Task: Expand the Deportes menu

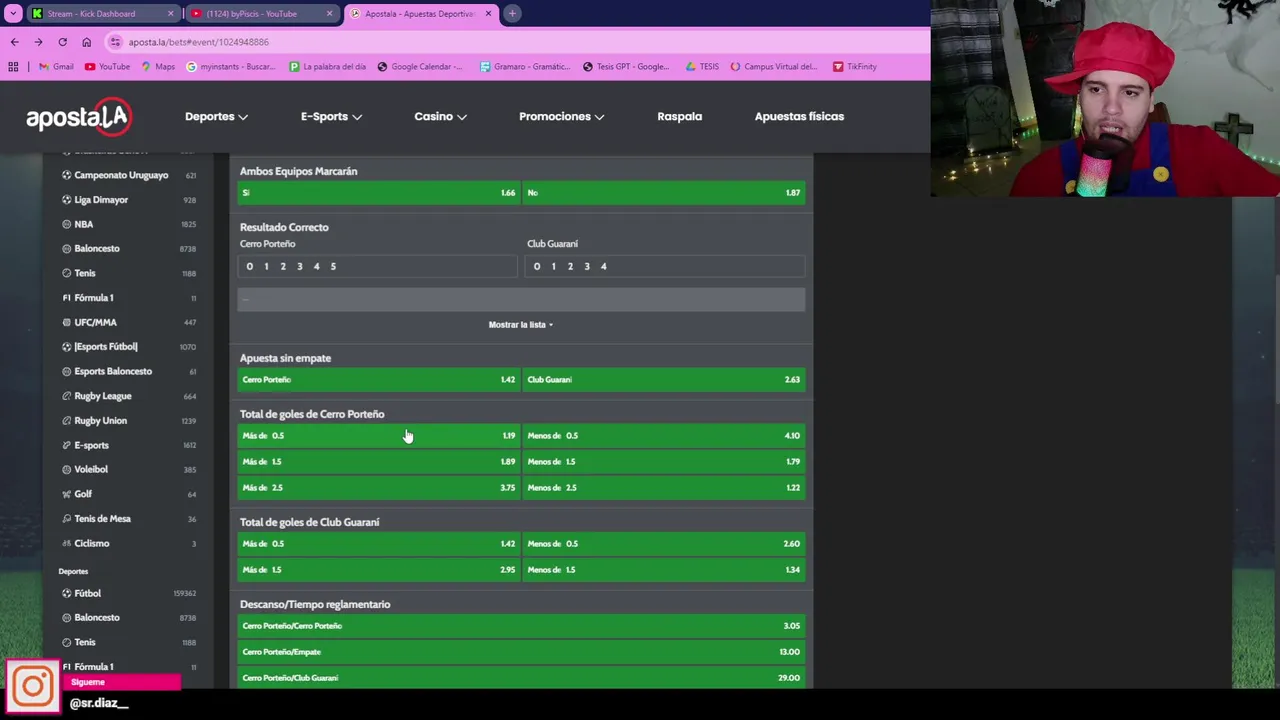Action: tap(216, 116)
